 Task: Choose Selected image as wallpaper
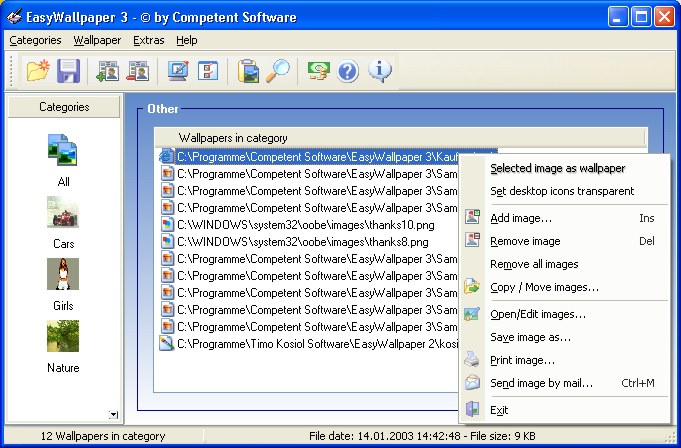tap(564, 168)
